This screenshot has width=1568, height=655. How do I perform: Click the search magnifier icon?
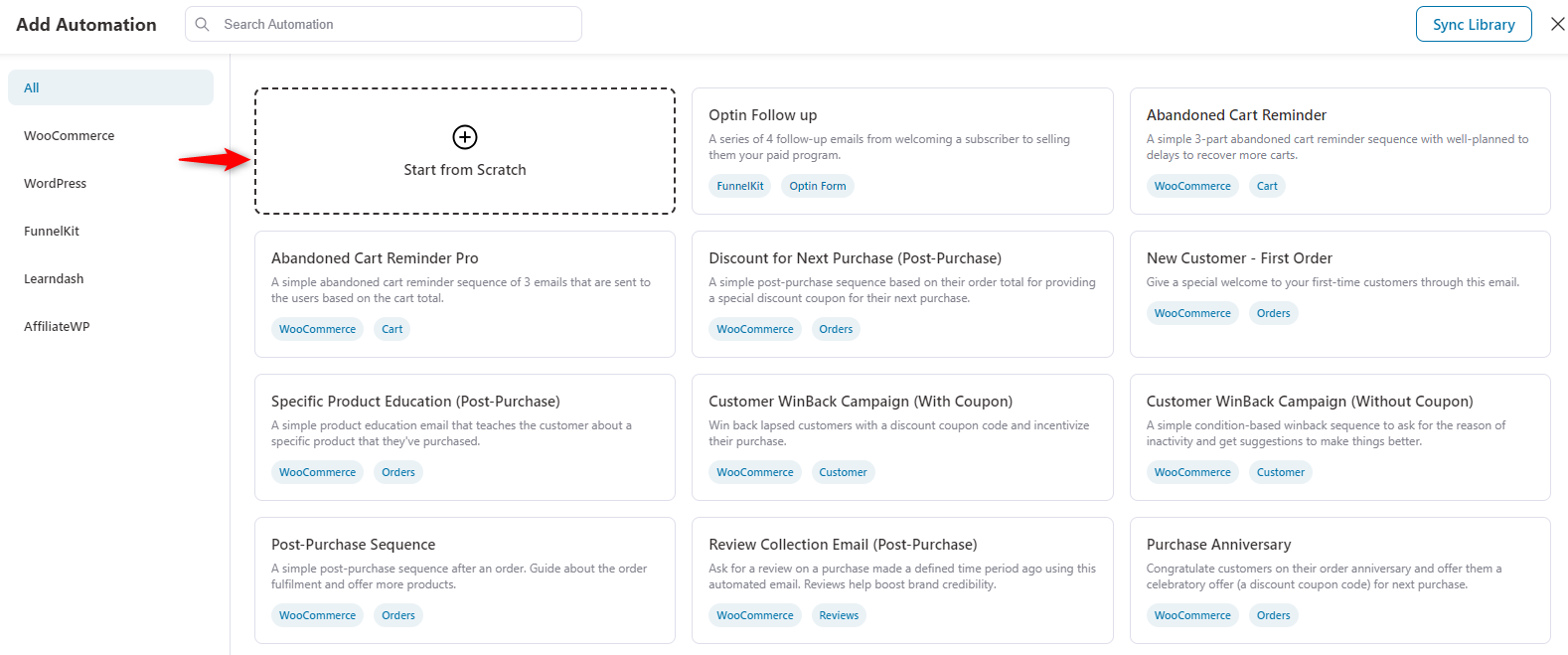[x=203, y=24]
